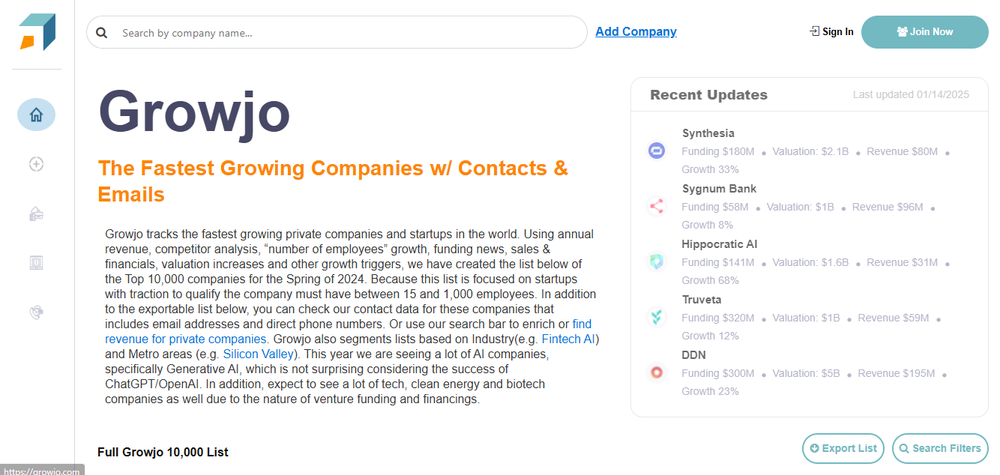Open the Synthesia company logo
This screenshot has height=475, width=1000.
(657, 151)
